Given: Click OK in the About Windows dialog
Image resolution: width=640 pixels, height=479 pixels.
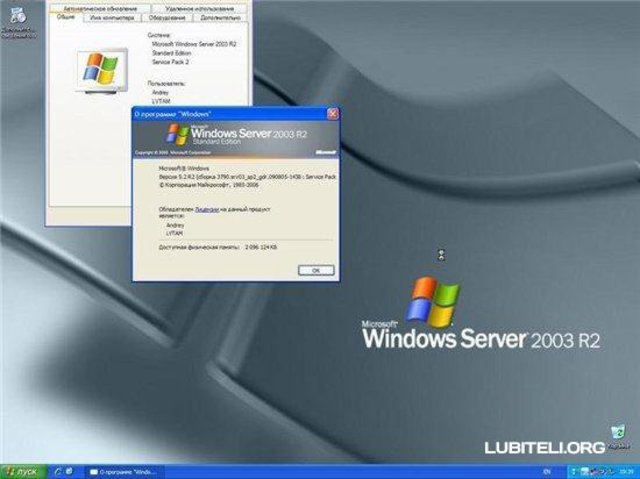Looking at the screenshot, I should tap(316, 270).
